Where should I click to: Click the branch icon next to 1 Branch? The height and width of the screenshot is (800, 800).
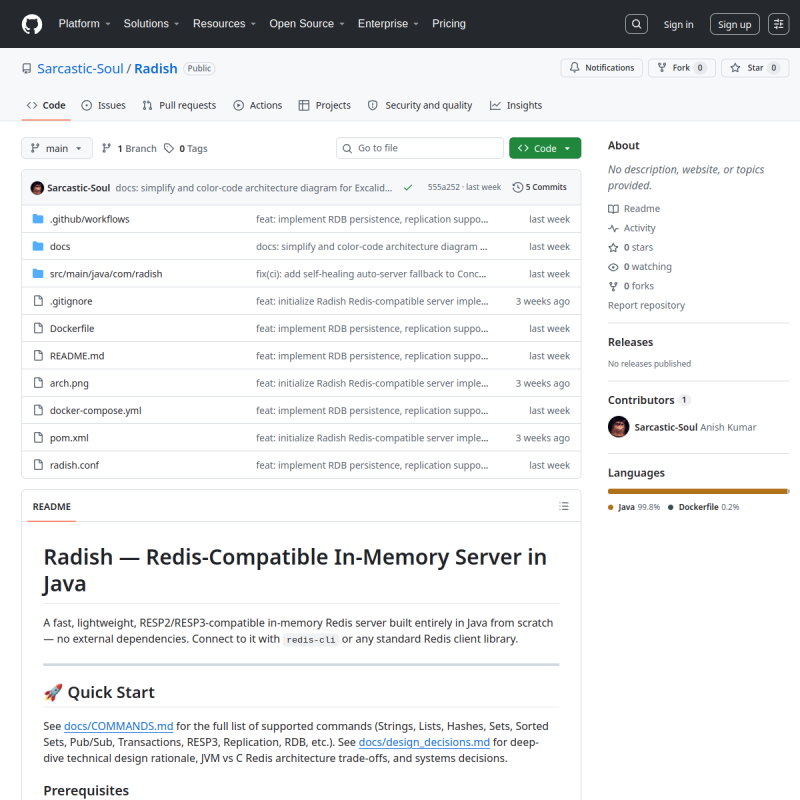[x=106, y=148]
